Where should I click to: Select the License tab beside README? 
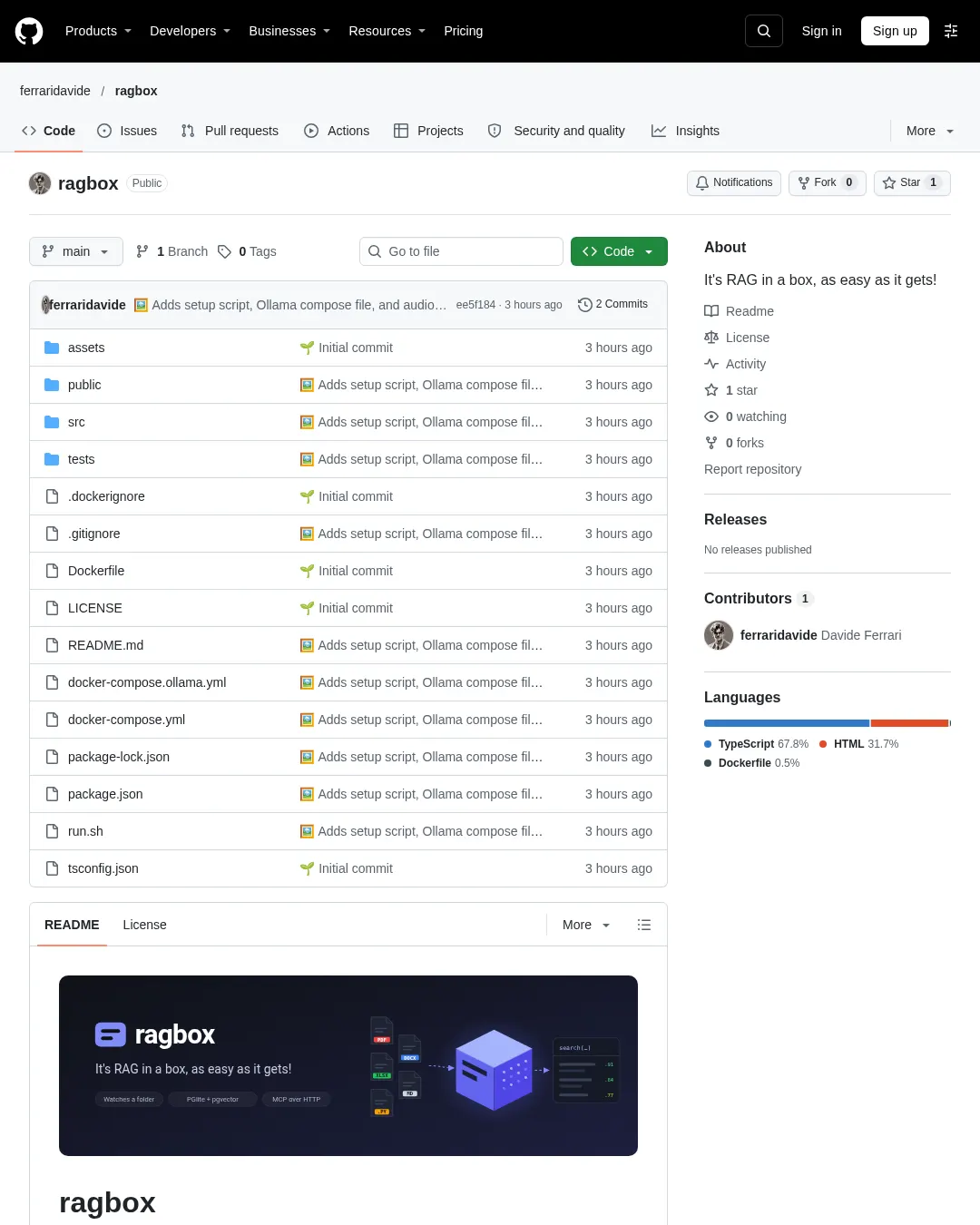[x=145, y=925]
